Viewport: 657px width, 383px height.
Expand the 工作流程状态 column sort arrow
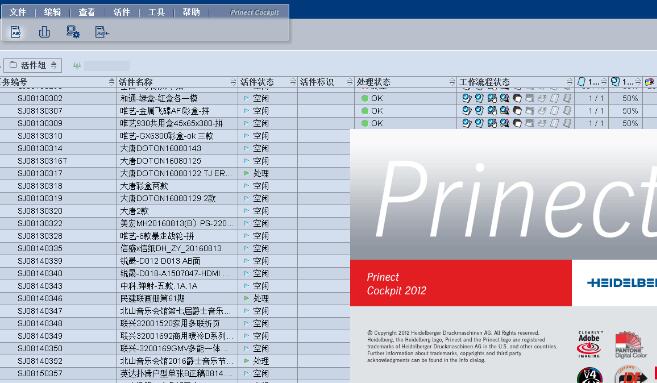pyautogui.click(x=569, y=82)
